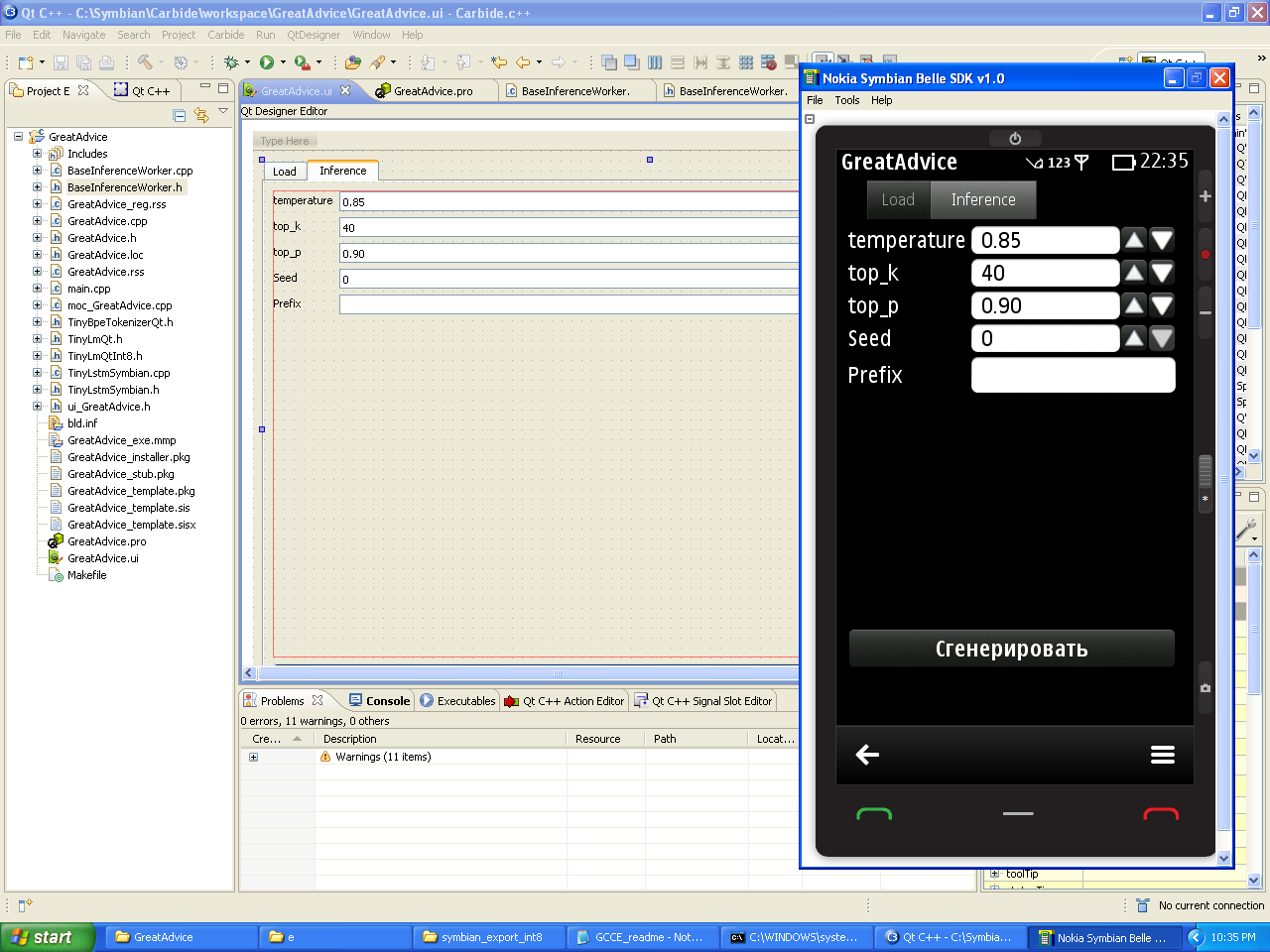Decrease top_k value in emulator

coord(1162,273)
